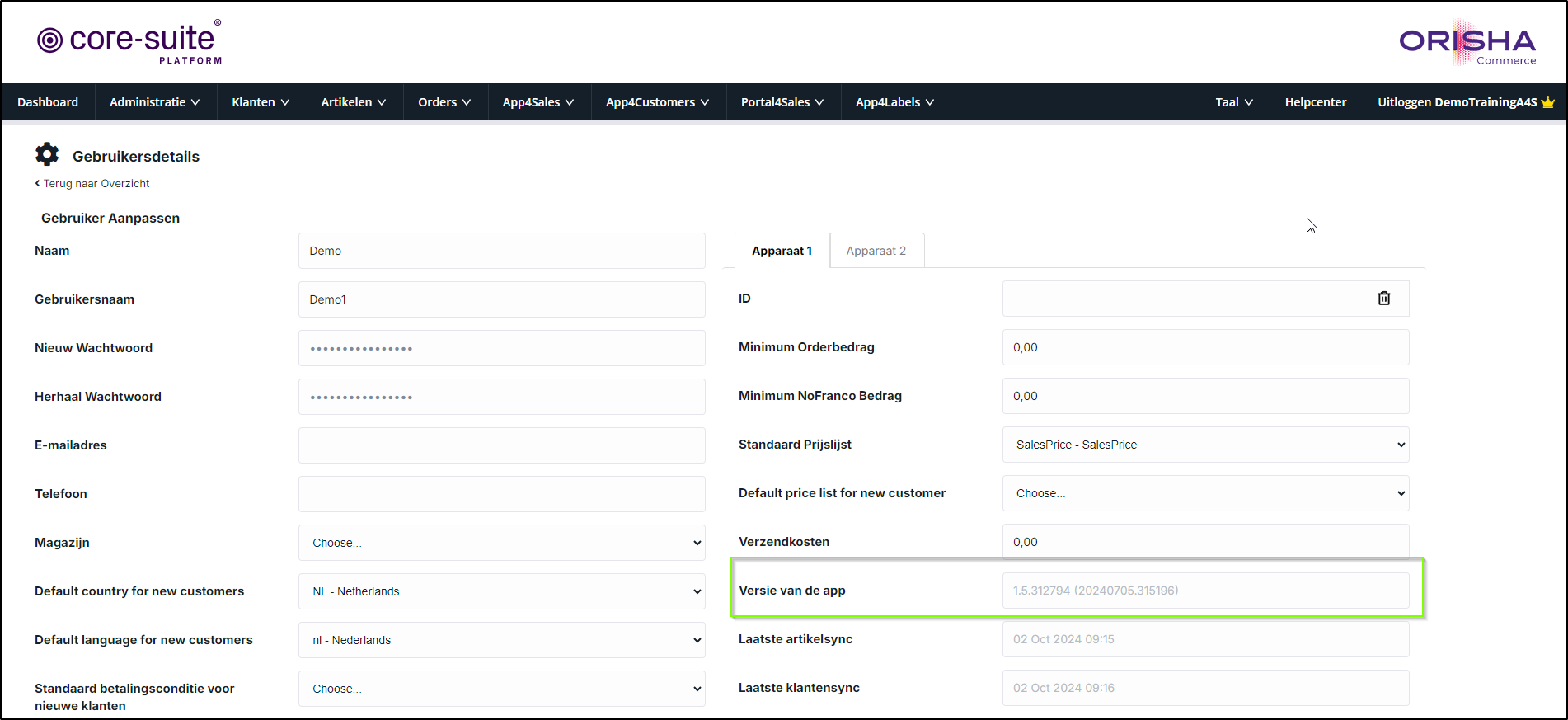The width and height of the screenshot is (1568, 720).
Task: Click the Laatste klantensync field
Action: [x=1206, y=688]
